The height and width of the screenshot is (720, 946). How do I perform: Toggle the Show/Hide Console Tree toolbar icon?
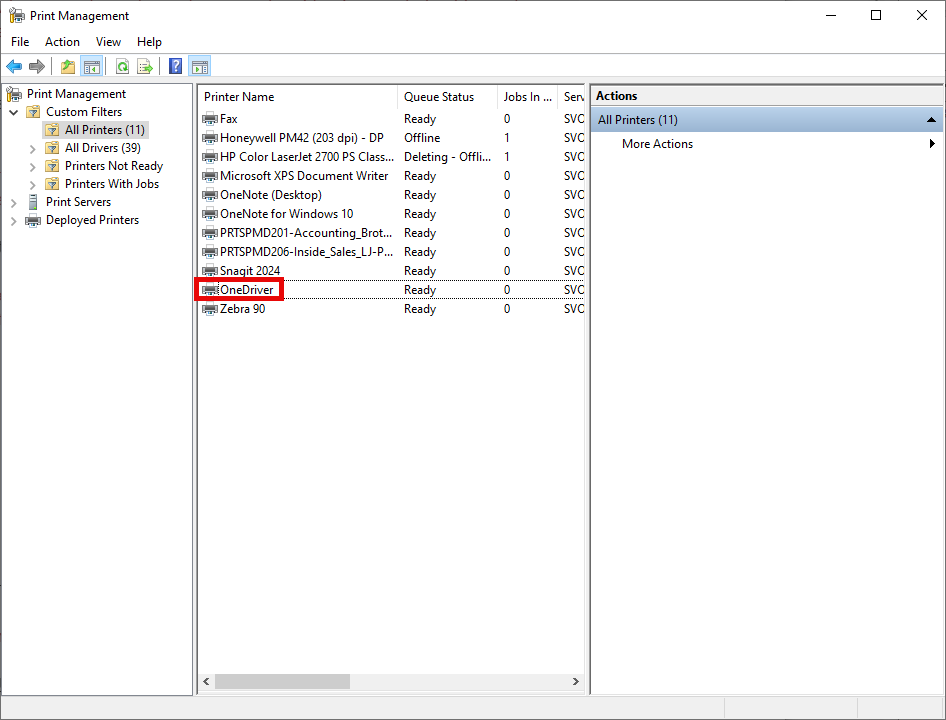(x=92, y=66)
